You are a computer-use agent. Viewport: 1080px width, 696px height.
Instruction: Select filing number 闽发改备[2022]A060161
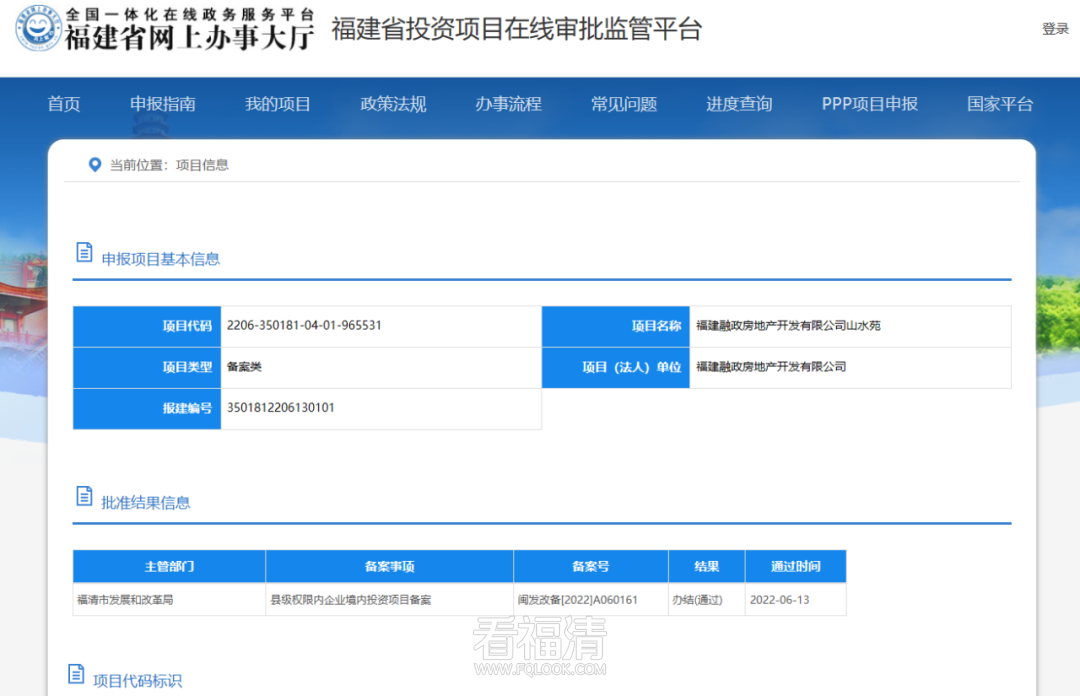(x=577, y=600)
